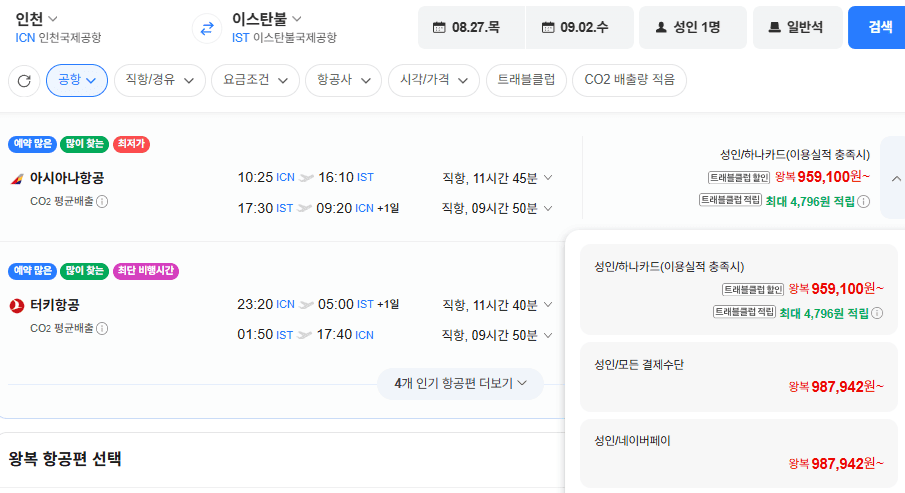Screen dimensions: 905x493
Task: Collapse the Asiana price options panel
Action: click(x=895, y=178)
